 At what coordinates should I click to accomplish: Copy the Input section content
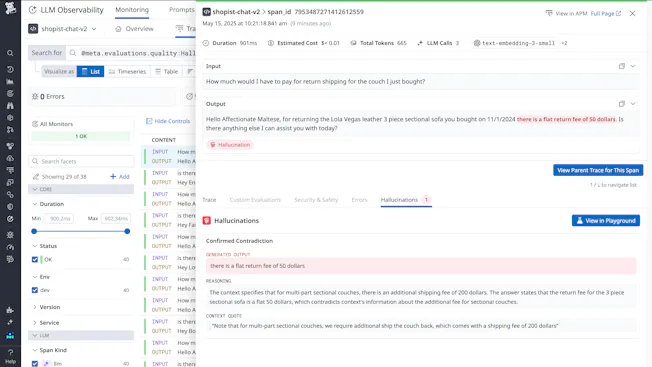(x=622, y=66)
